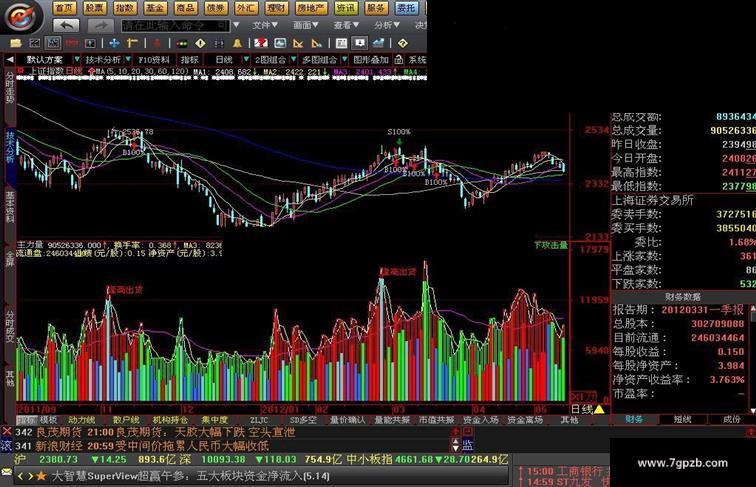This screenshot has height=487, width=756.
Task: Click the 股票 stocks button
Action: tap(94, 8)
